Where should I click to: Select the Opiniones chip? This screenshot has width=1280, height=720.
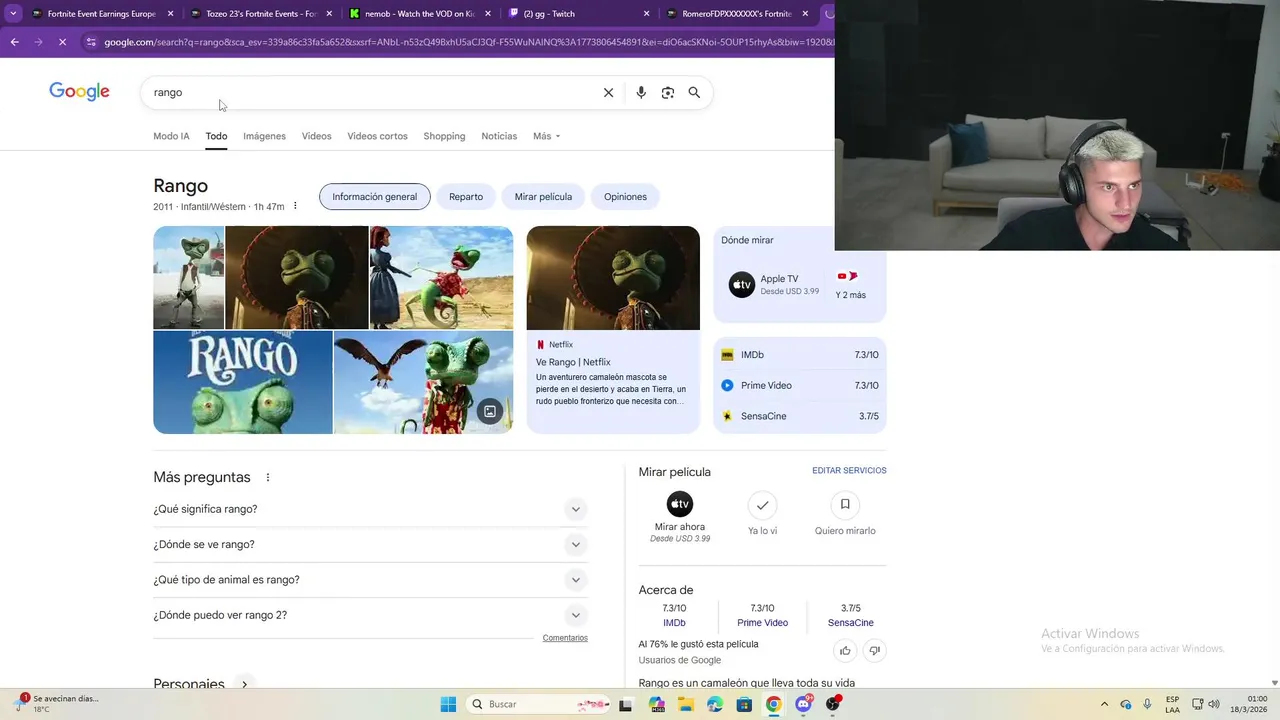[x=625, y=197]
